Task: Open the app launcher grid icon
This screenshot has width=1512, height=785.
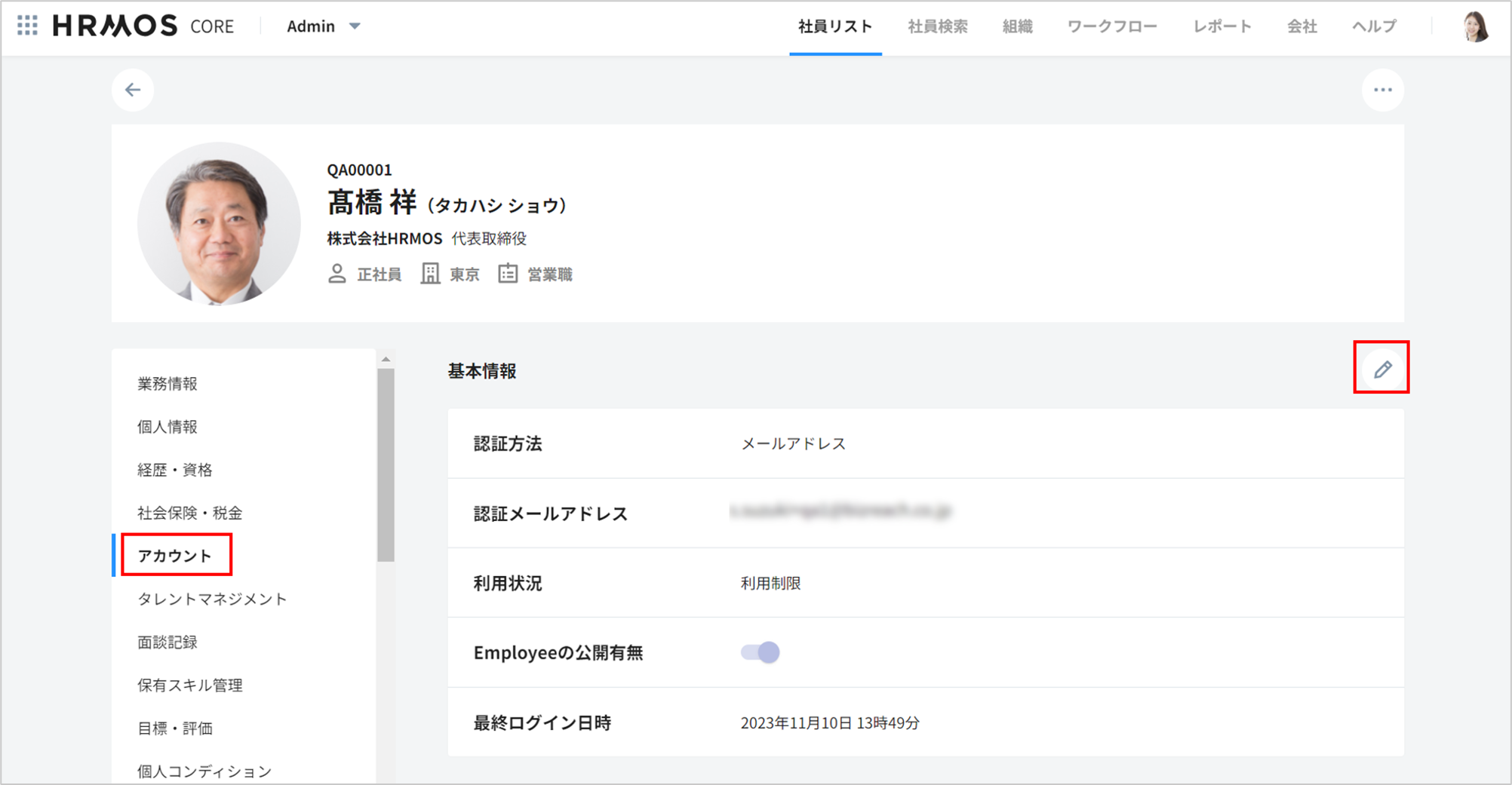Action: [x=28, y=26]
